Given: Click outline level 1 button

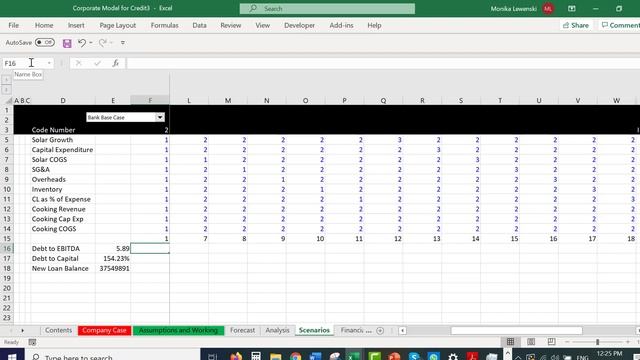Looking at the screenshot, I should (6, 80).
